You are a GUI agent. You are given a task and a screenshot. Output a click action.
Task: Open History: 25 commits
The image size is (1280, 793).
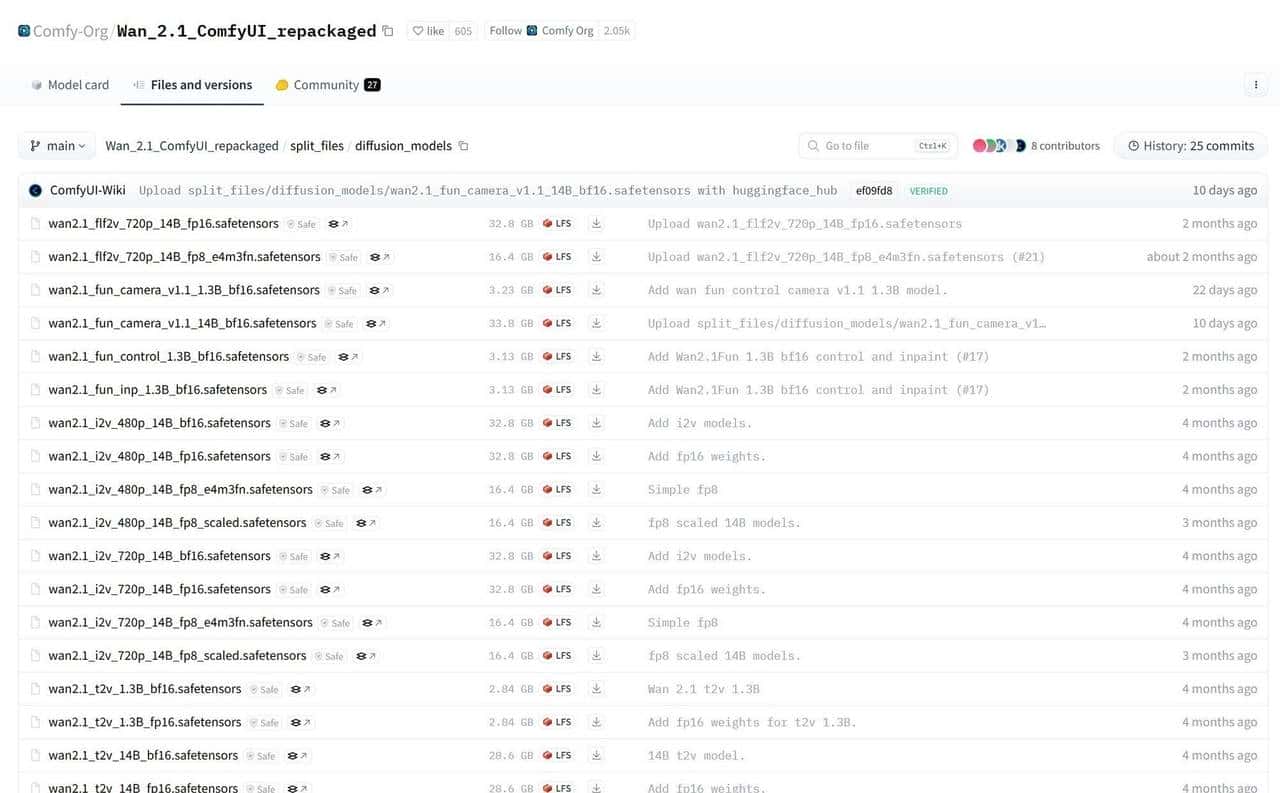click(x=1190, y=146)
